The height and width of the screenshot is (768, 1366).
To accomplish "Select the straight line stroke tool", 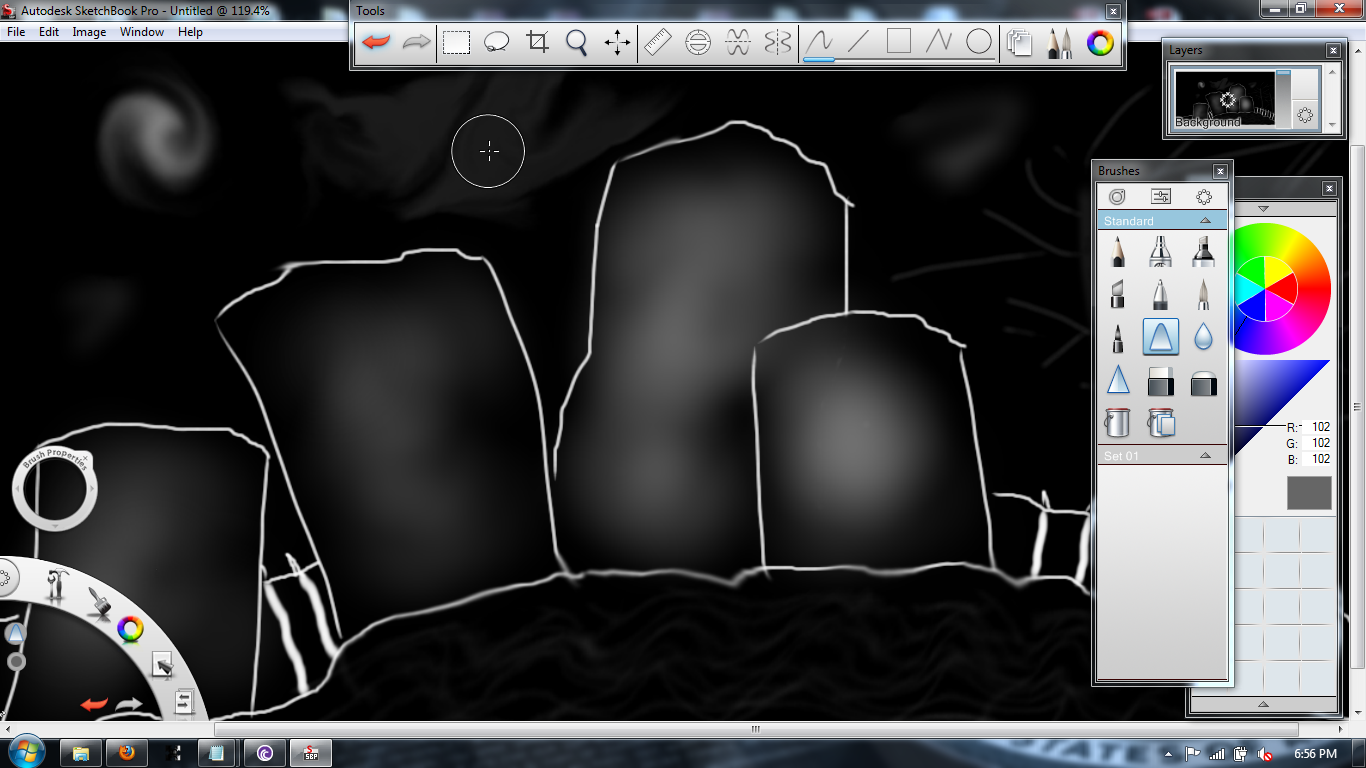I will (859, 42).
